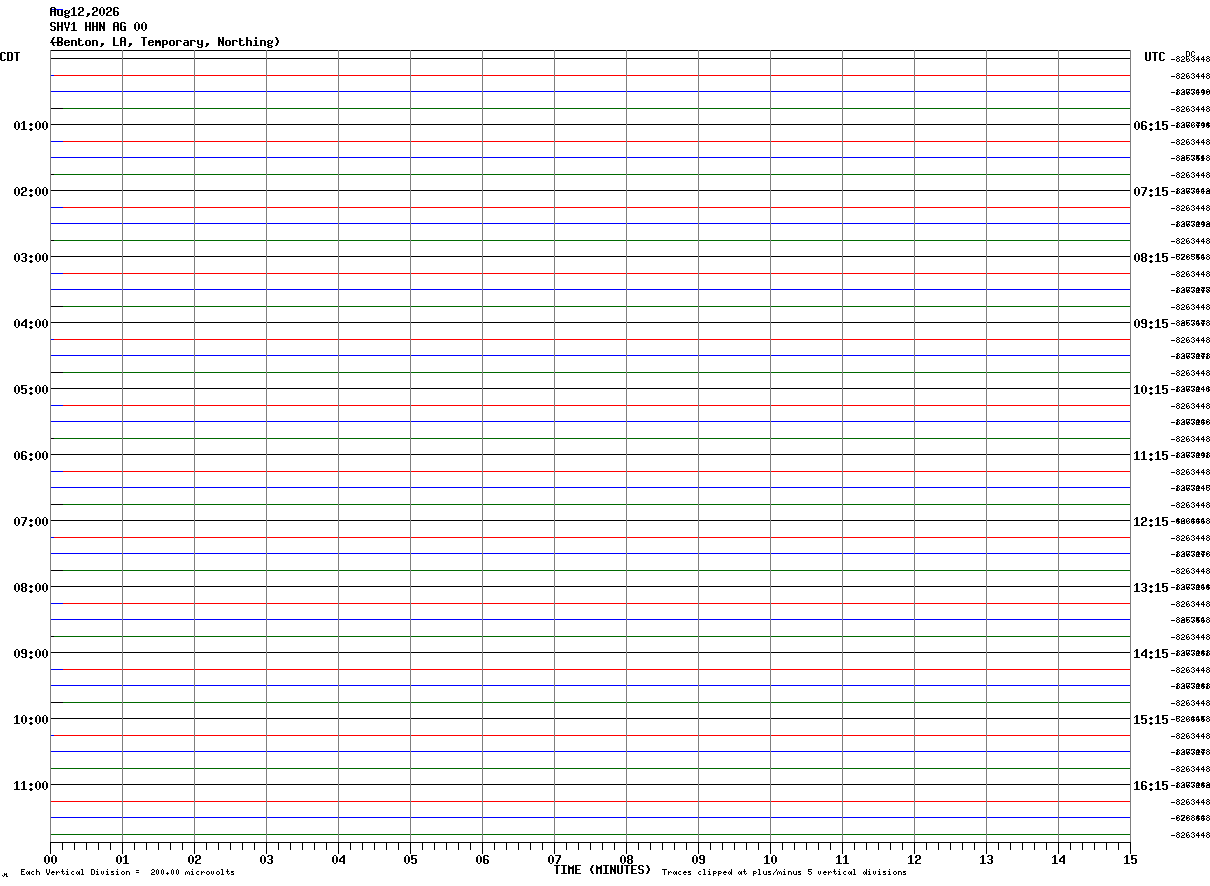Click the 11:00 CDT time label
Viewport: 1210px width, 886px height.
pos(31,785)
